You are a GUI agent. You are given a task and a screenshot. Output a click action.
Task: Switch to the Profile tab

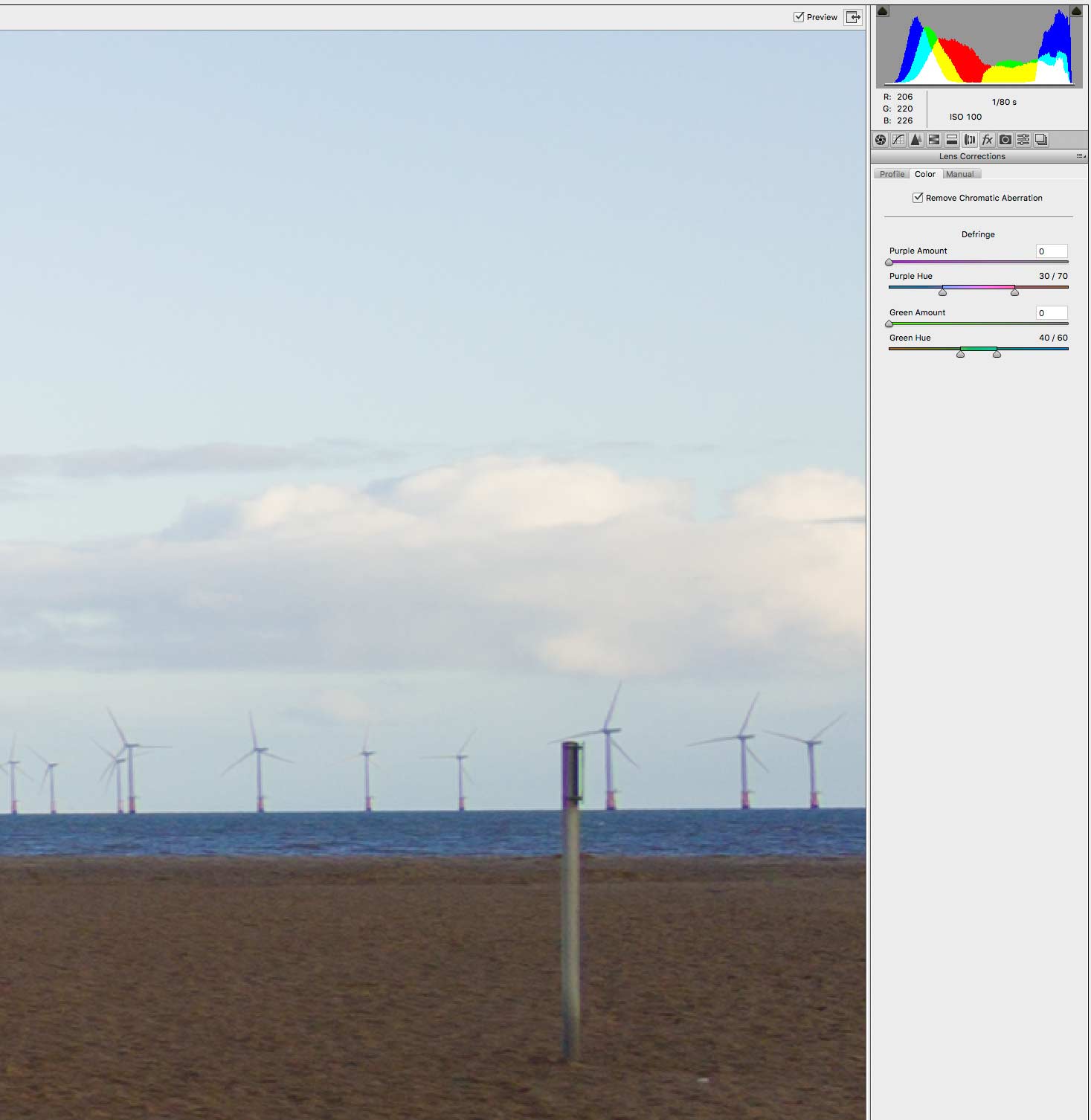tap(892, 174)
